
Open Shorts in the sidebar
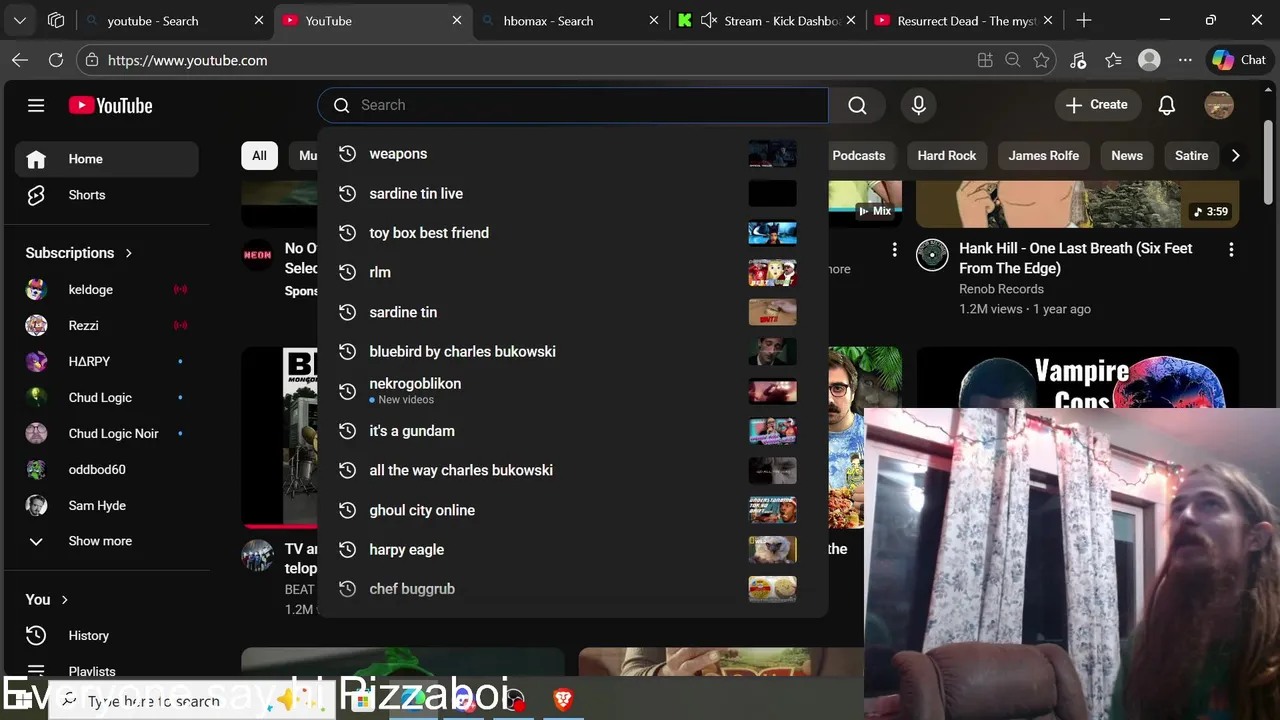106,195
